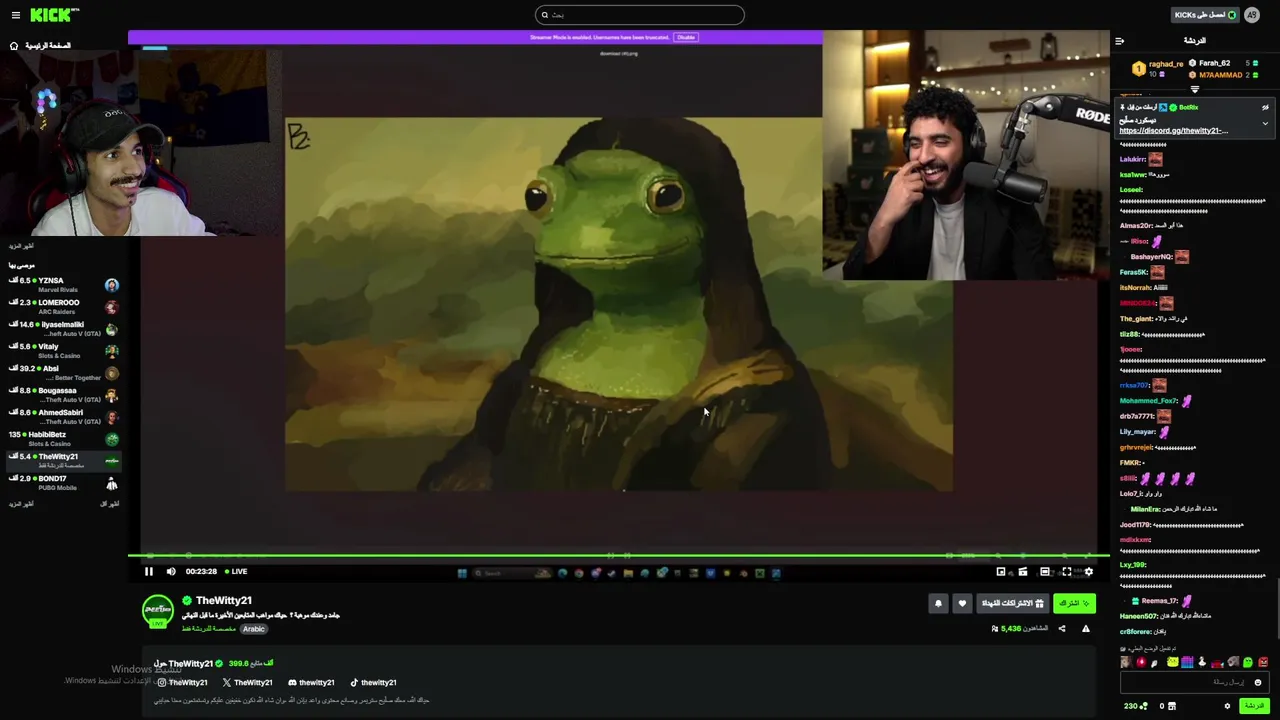Click the search box at top
1280x720 pixels.
pos(640,15)
